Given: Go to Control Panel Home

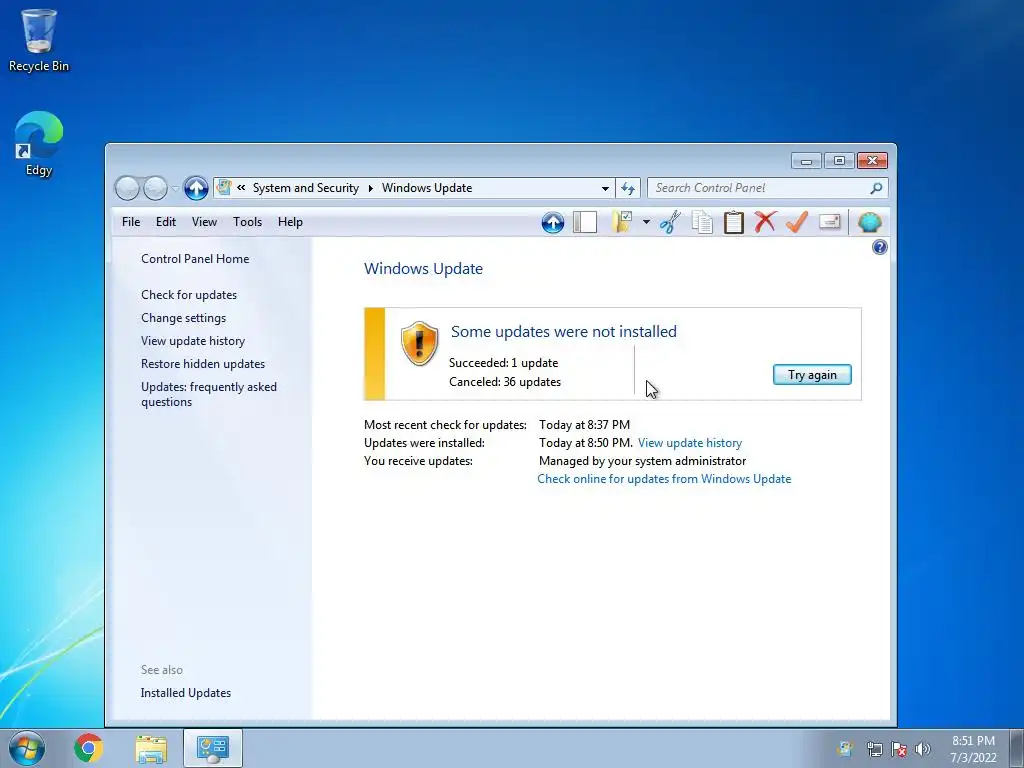Looking at the screenshot, I should pyautogui.click(x=195, y=259).
